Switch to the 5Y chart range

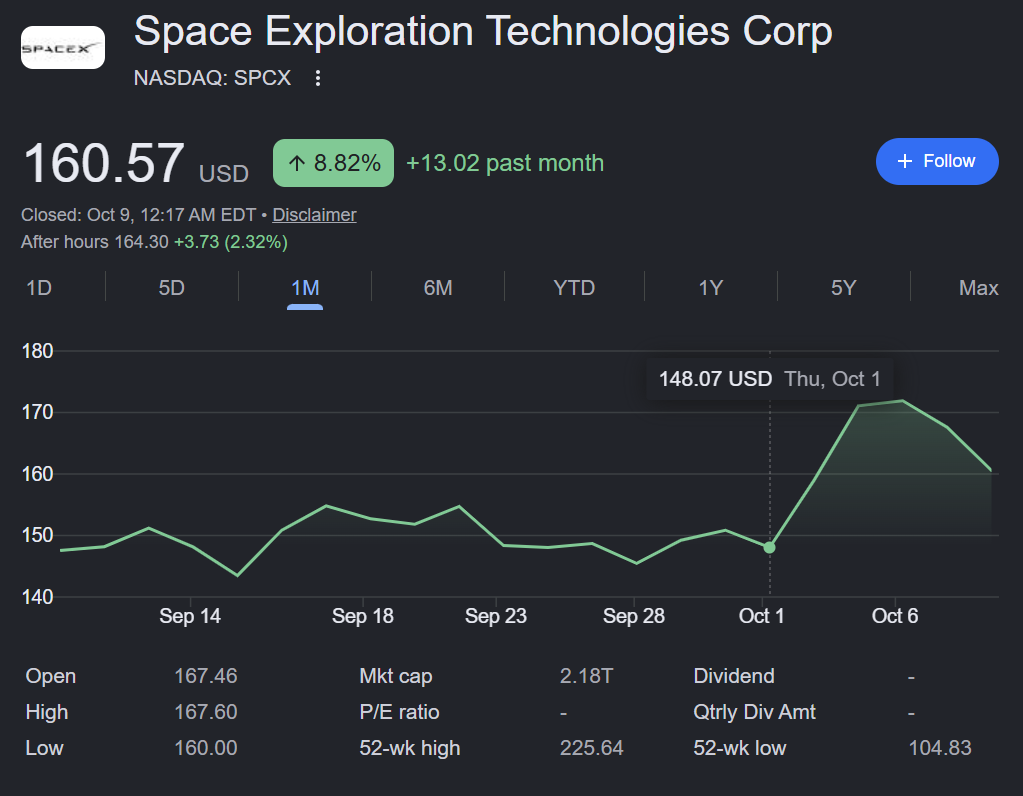844,288
